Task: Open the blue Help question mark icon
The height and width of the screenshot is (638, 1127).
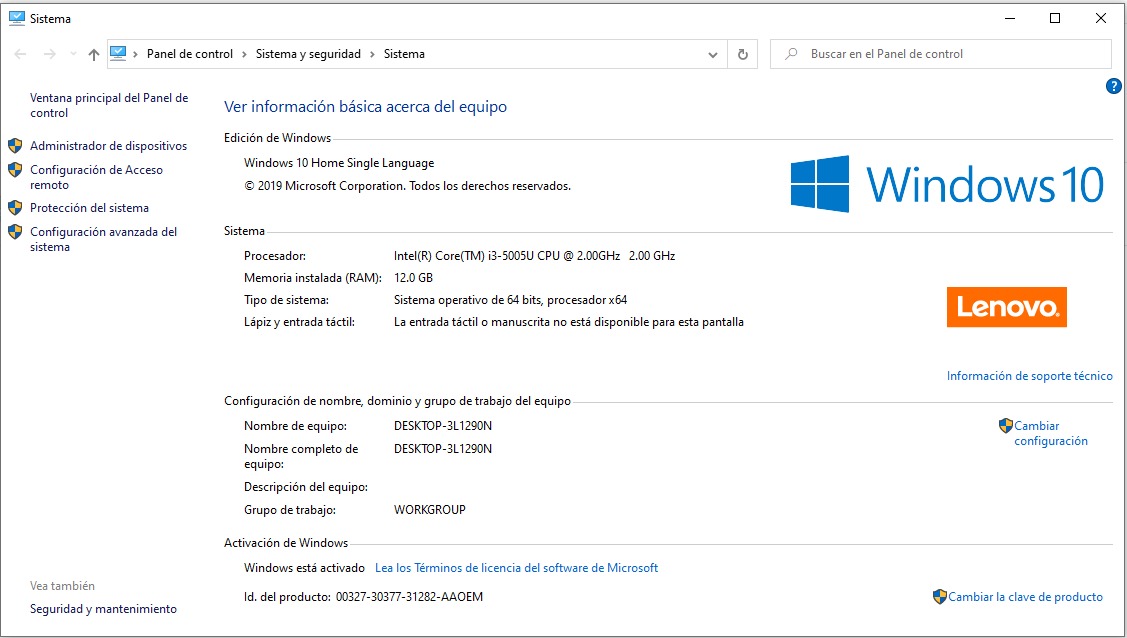Action: coord(1113,87)
